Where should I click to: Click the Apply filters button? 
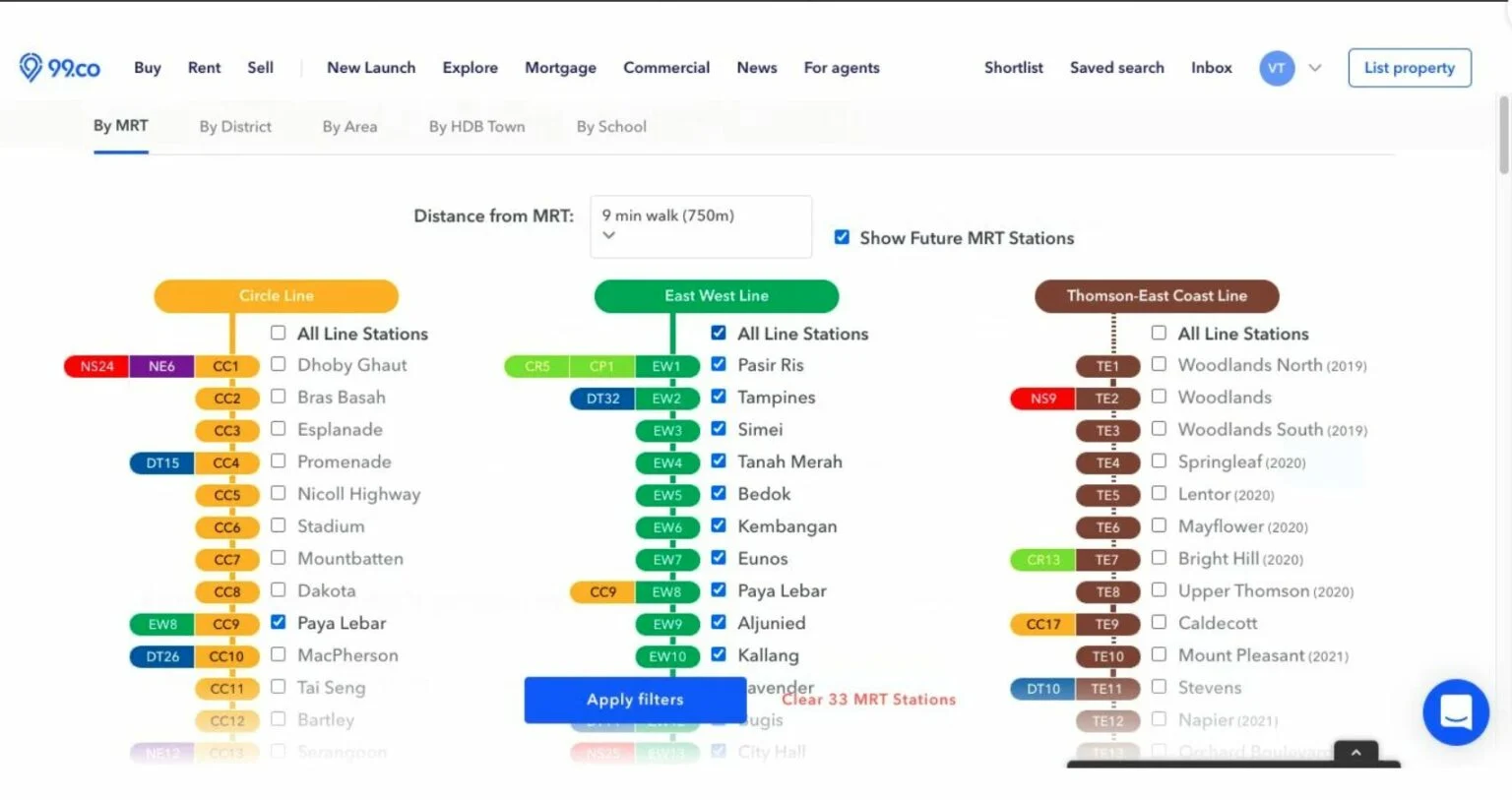tap(635, 700)
